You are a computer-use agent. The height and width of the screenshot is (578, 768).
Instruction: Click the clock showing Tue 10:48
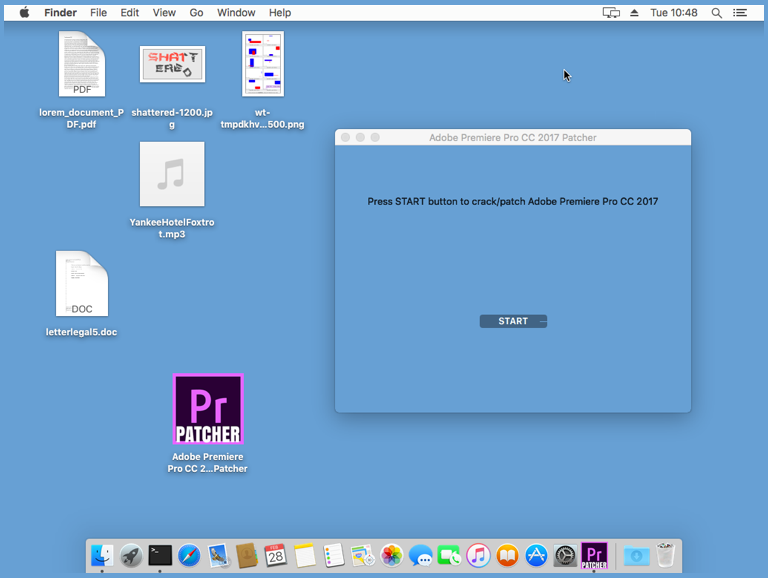pyautogui.click(x=674, y=13)
